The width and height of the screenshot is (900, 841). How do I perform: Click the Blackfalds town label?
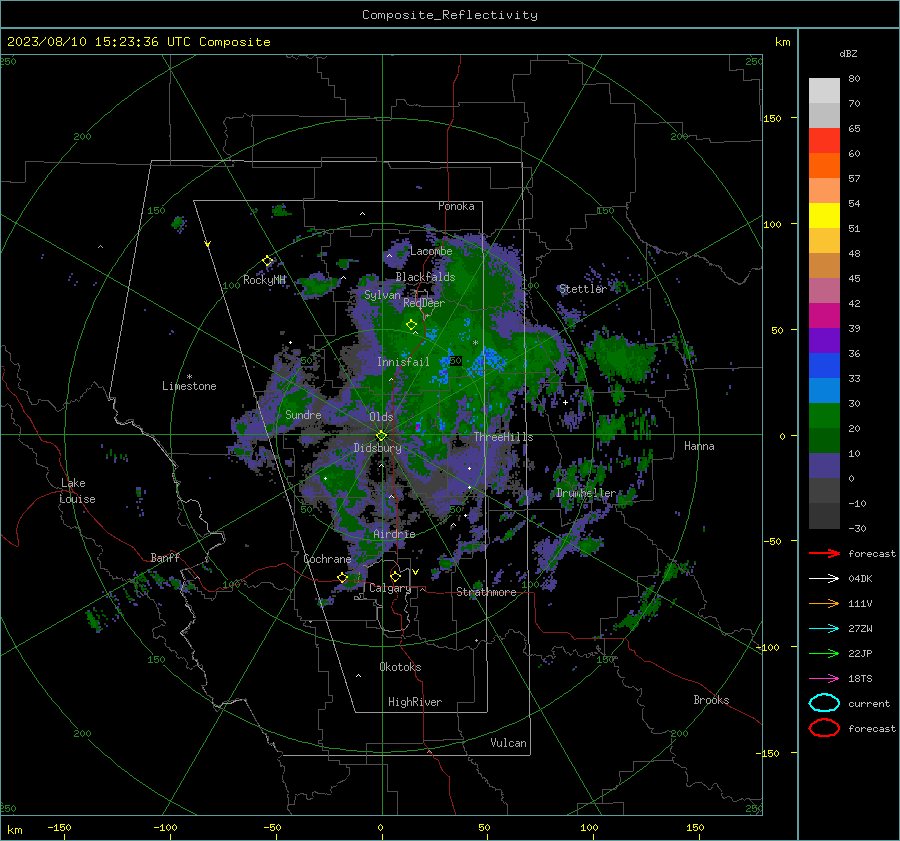[425, 277]
